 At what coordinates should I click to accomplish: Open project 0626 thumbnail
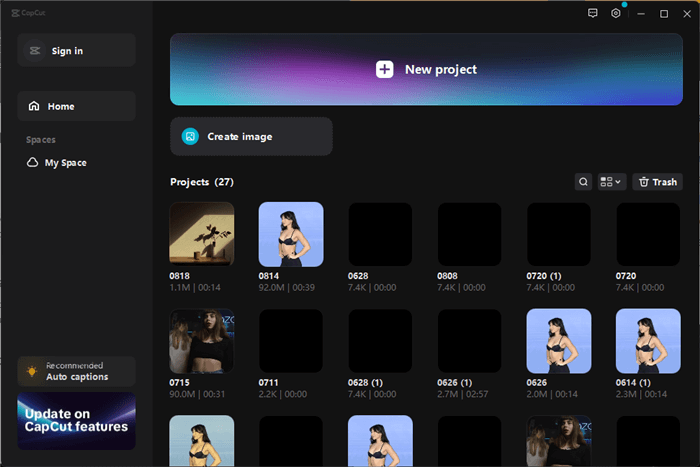click(559, 340)
